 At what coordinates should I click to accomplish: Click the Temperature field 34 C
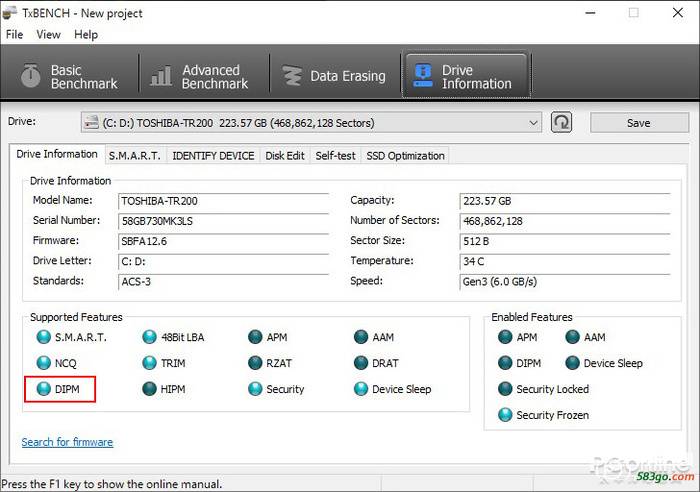565,261
